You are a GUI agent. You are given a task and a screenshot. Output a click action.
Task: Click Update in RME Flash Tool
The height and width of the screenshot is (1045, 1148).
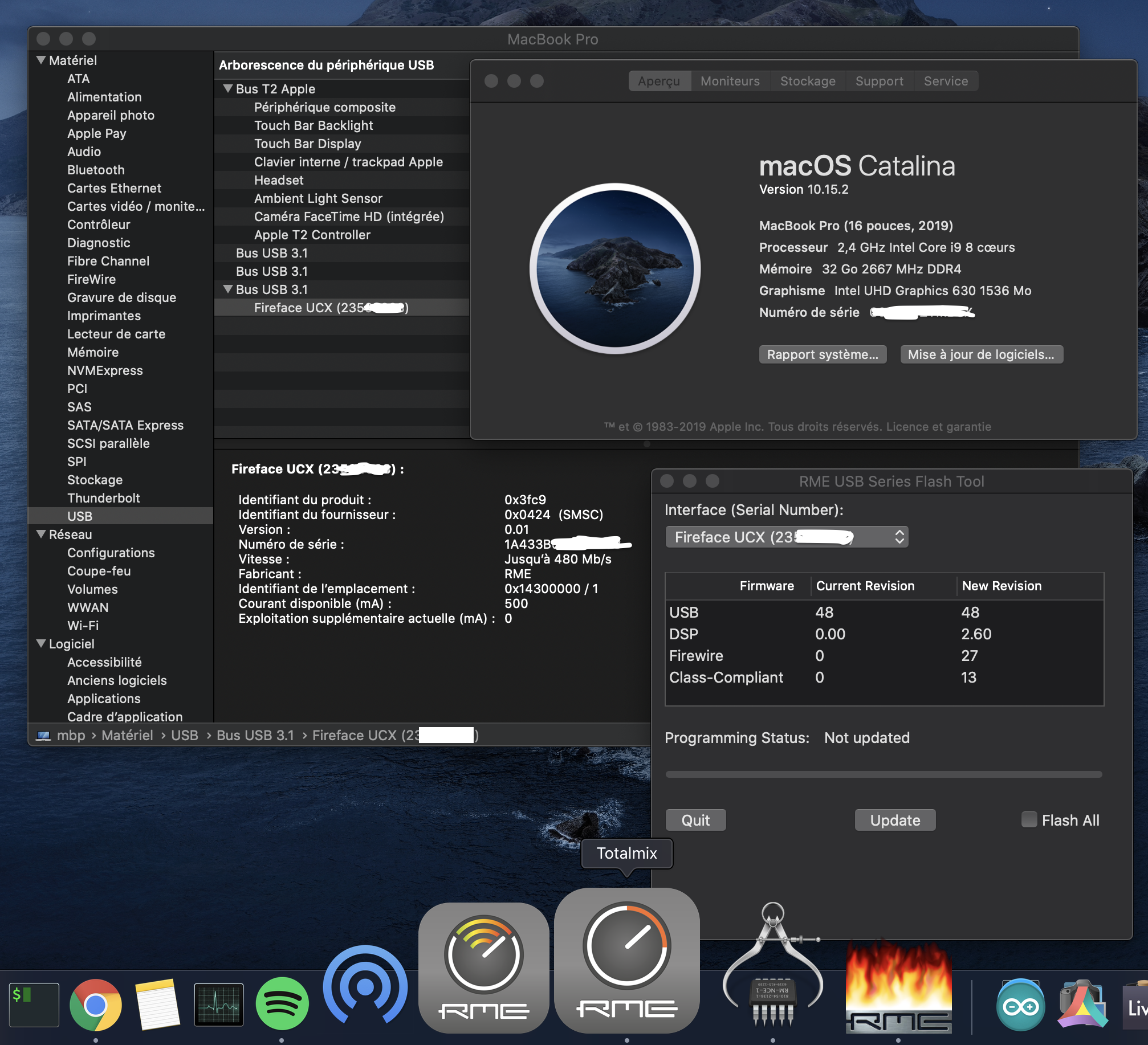(895, 820)
